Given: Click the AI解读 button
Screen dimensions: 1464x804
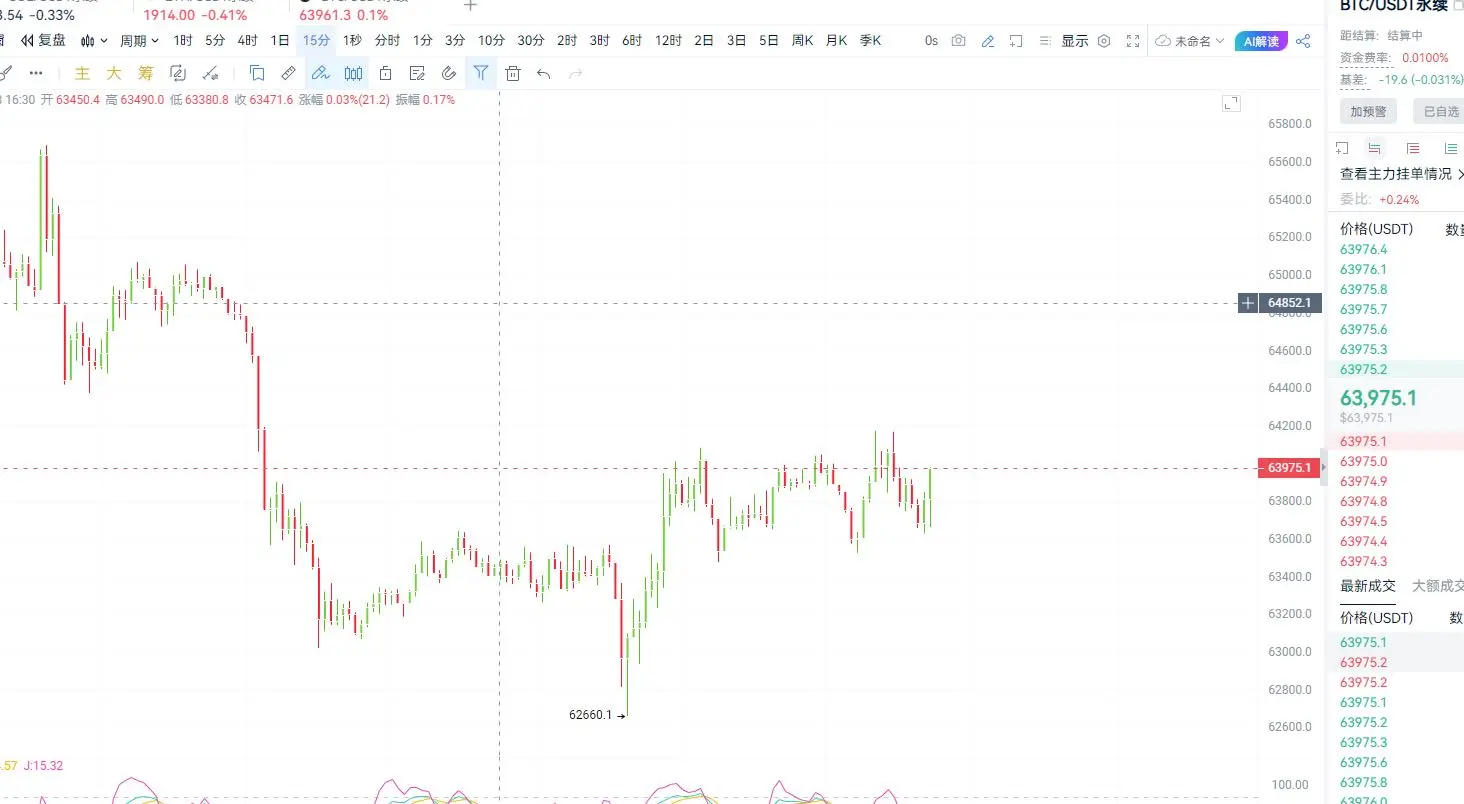Looking at the screenshot, I should [1261, 41].
